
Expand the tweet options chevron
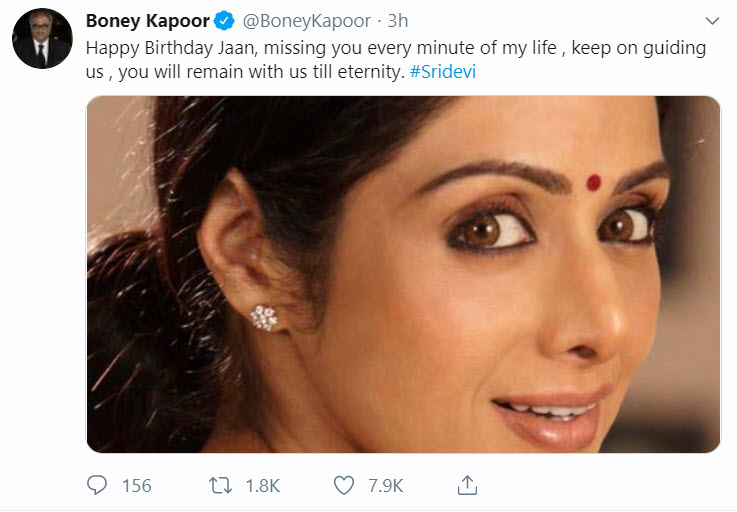[x=711, y=21]
